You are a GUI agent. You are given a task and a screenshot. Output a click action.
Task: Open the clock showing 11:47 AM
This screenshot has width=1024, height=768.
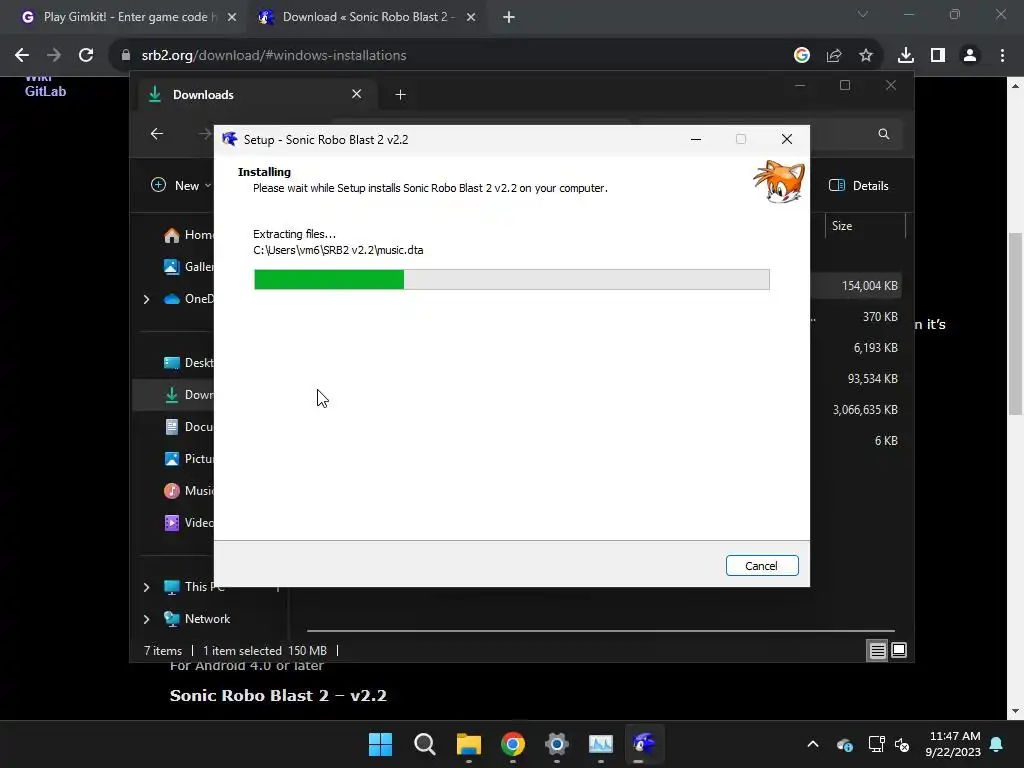[x=953, y=744]
